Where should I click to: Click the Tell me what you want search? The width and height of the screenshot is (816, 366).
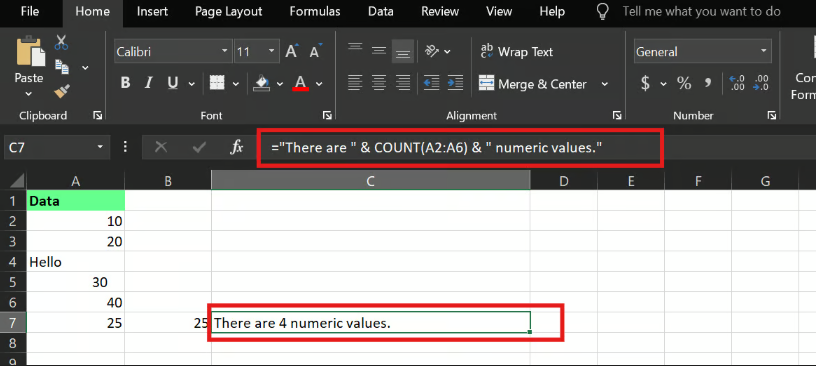tap(701, 11)
